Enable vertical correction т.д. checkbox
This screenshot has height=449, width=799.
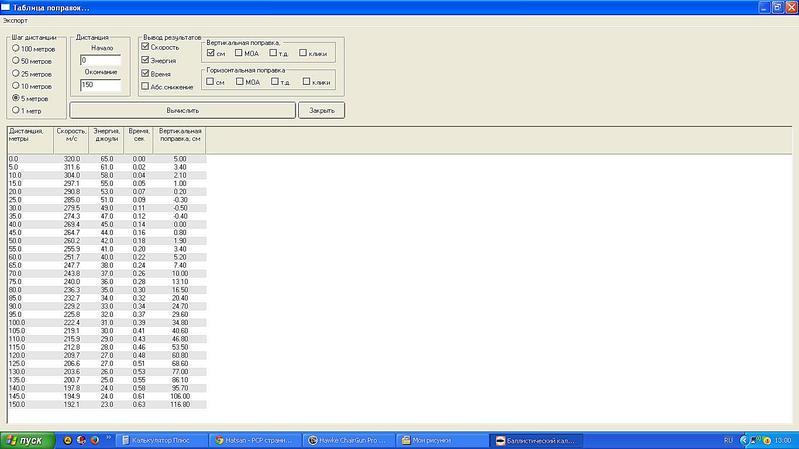pos(273,52)
